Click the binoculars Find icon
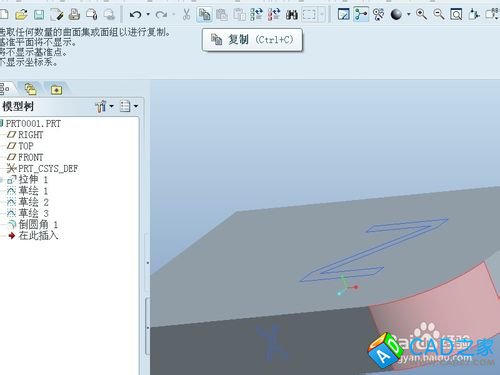Image resolution: width=500 pixels, height=375 pixels. tap(292, 15)
